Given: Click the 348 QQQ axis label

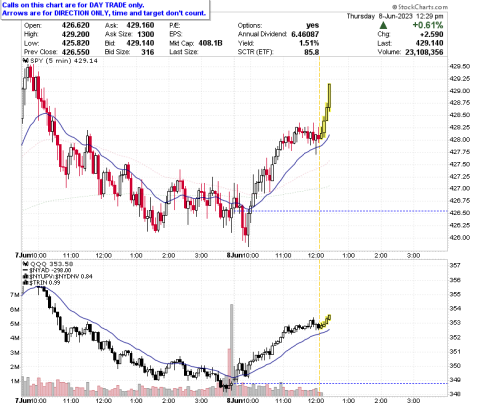Looking at the screenshot, I should [x=455, y=394].
